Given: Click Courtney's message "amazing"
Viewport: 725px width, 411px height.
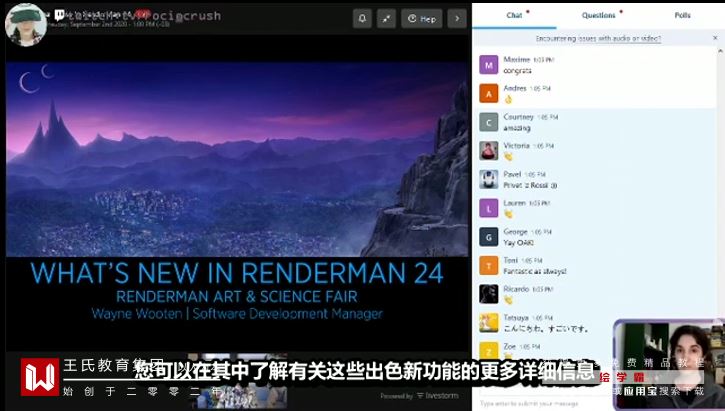Looking at the screenshot, I should point(516,128).
